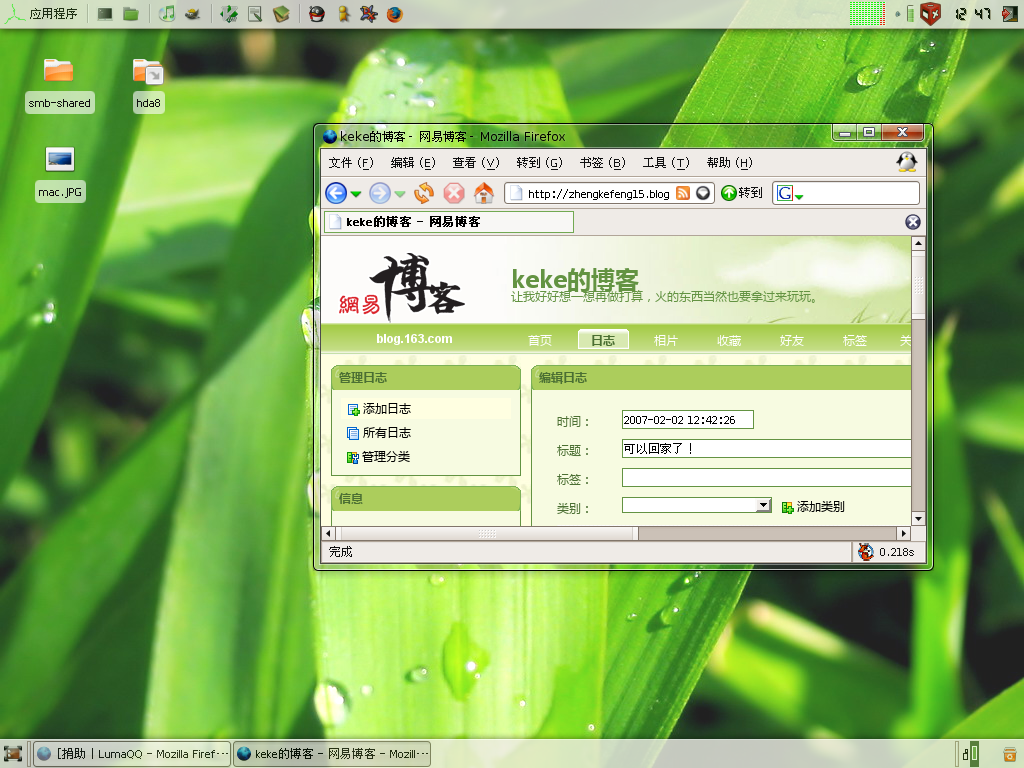
Task: Launch the yellow figure messenger icon
Action: pos(344,14)
